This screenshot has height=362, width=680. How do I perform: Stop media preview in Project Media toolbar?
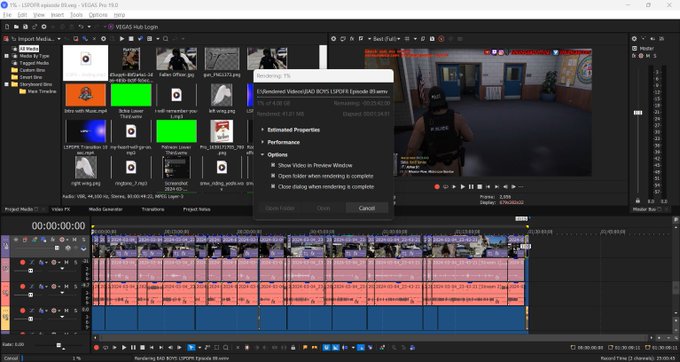pyautogui.click(x=131, y=39)
